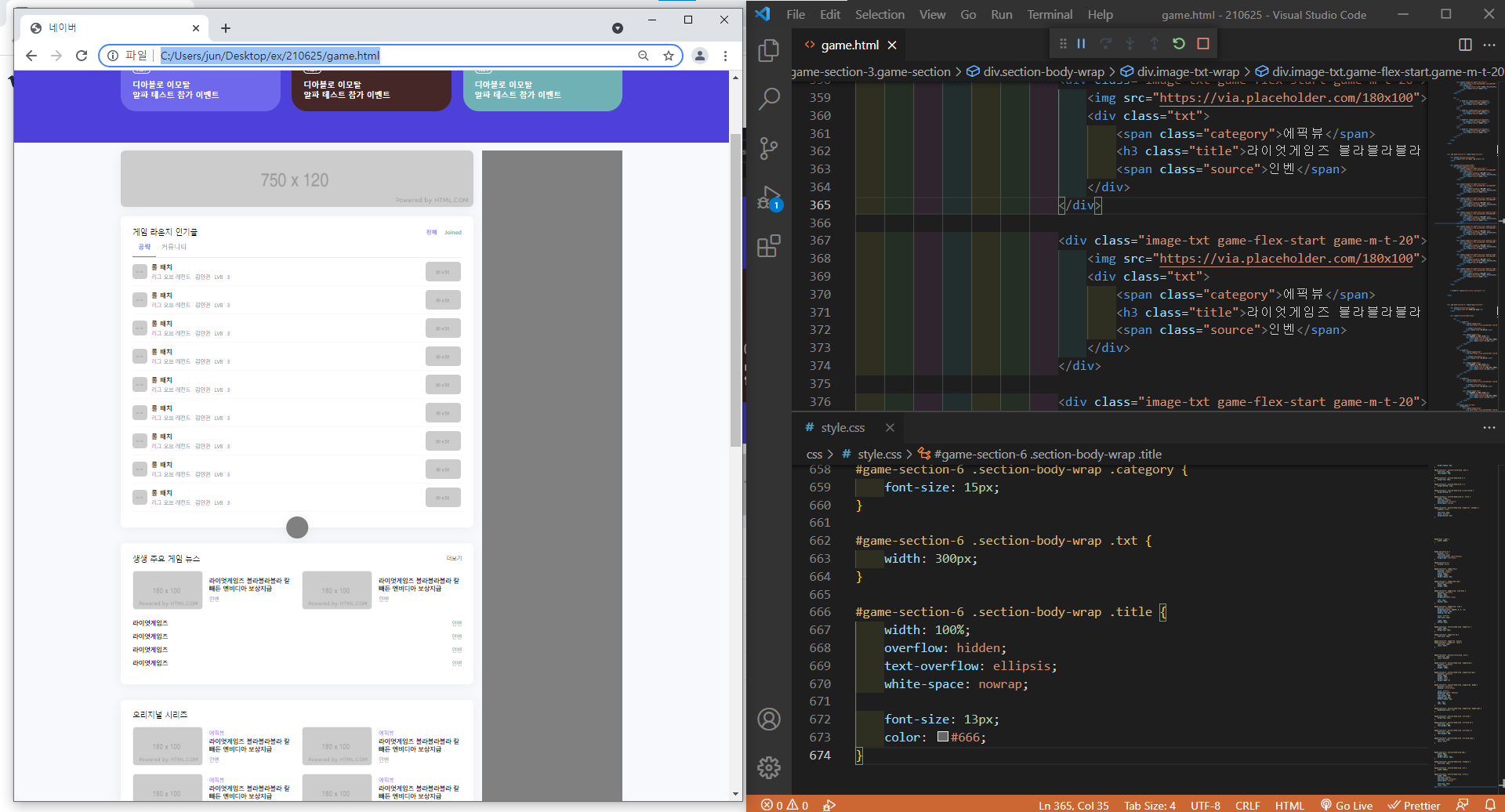Split the game.html editor right
The height and width of the screenshot is (812, 1505).
click(x=1465, y=45)
